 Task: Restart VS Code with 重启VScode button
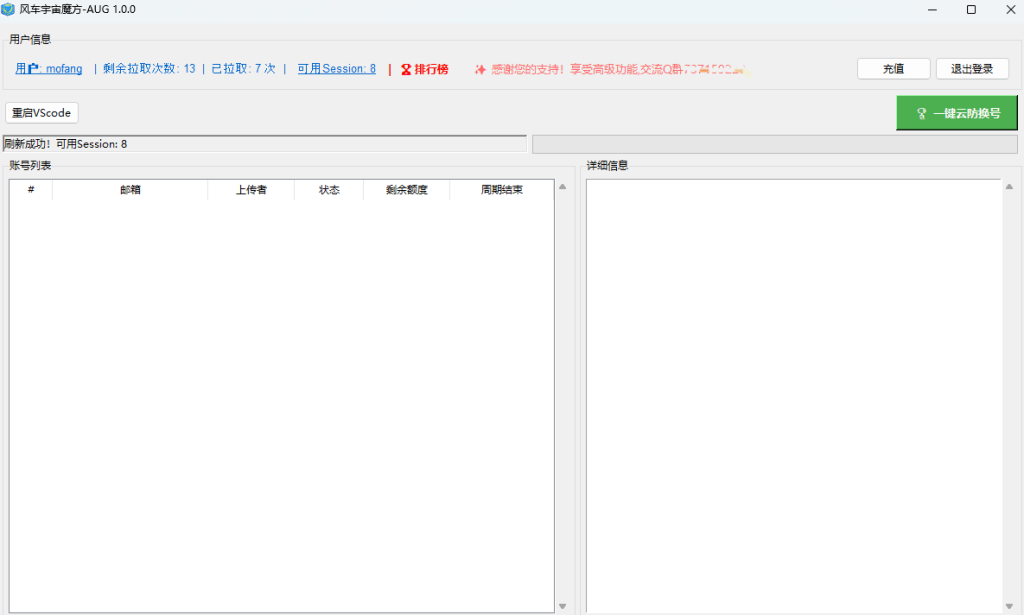click(x=42, y=113)
